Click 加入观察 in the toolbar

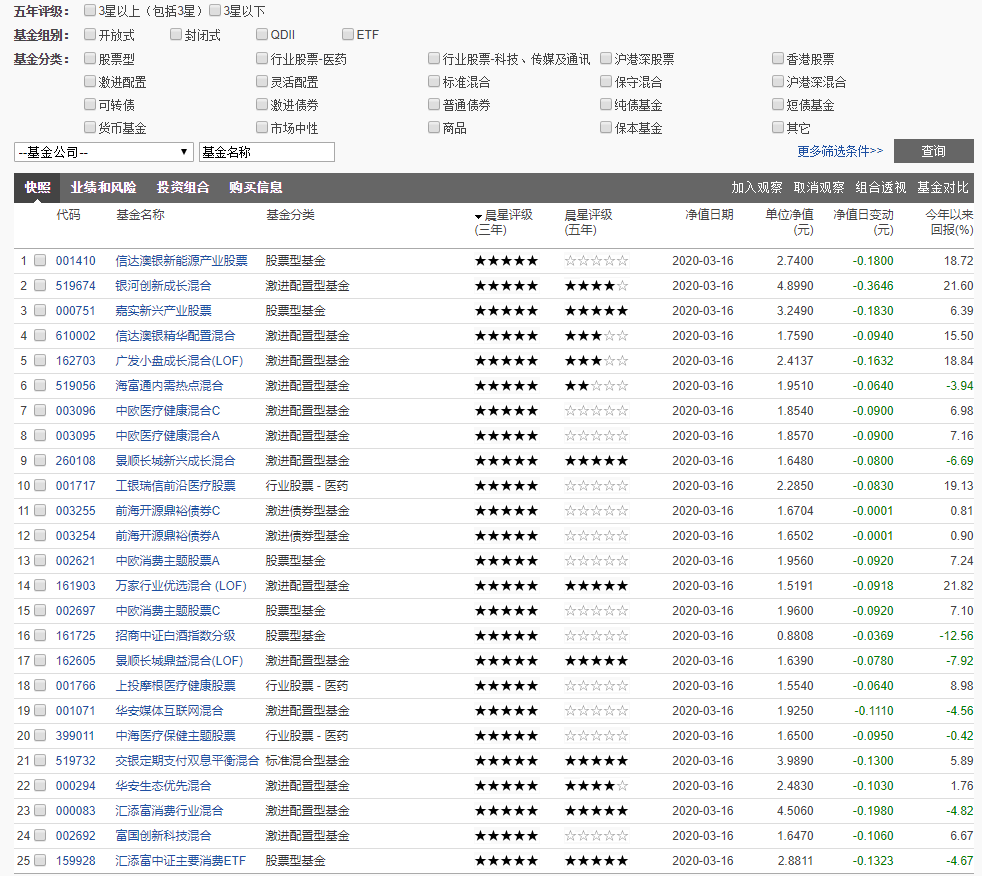pos(757,187)
